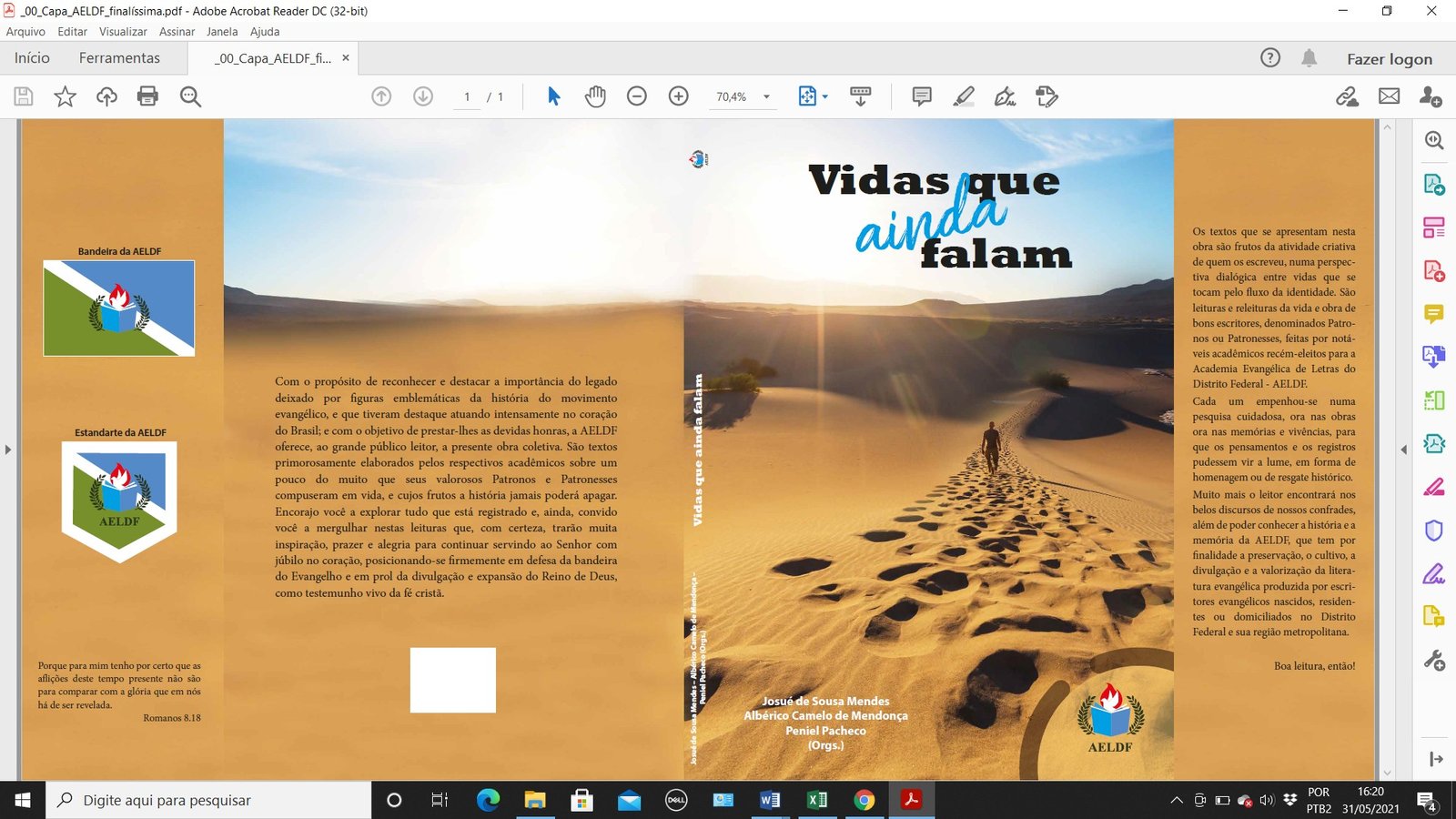
Task: Expand the fit page options dropdown
Action: click(825, 96)
